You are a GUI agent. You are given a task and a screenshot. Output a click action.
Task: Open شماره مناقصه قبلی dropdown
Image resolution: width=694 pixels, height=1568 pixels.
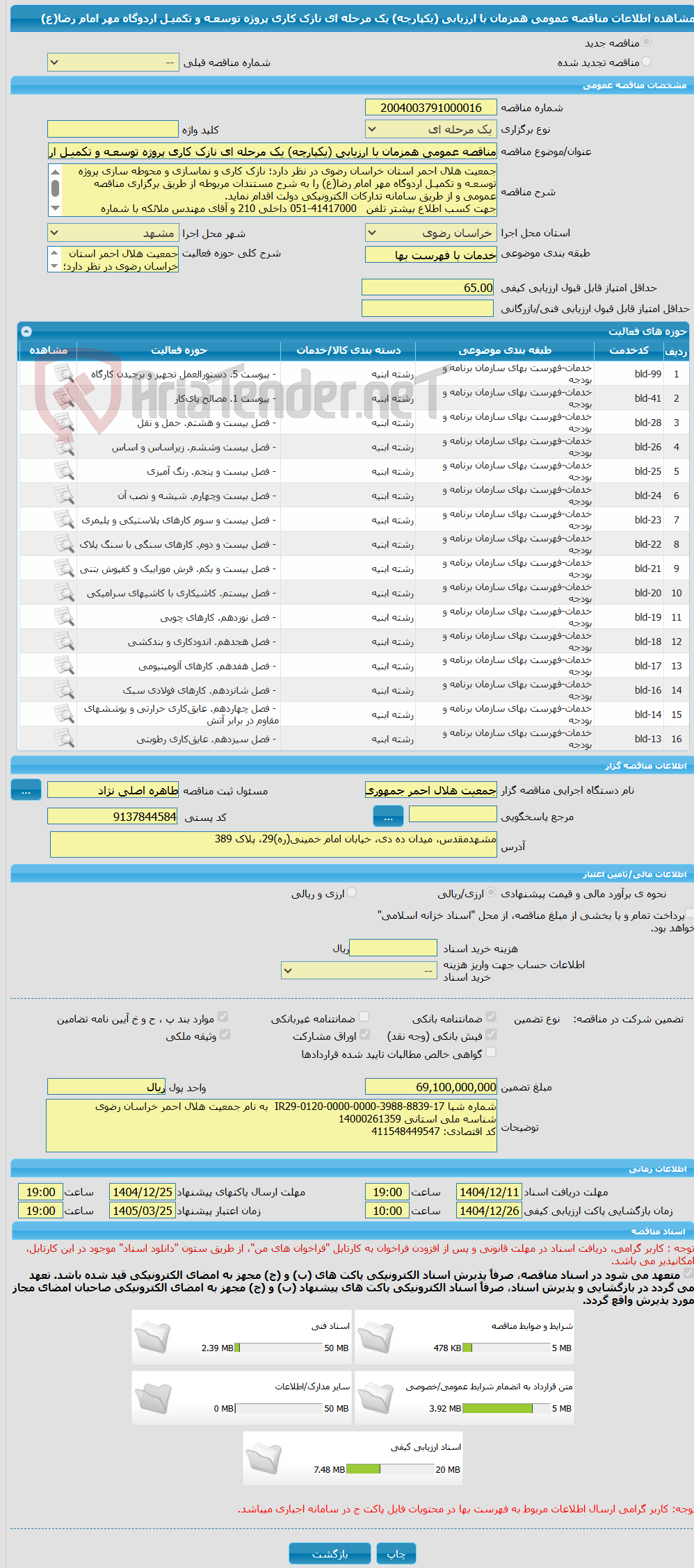point(113,63)
